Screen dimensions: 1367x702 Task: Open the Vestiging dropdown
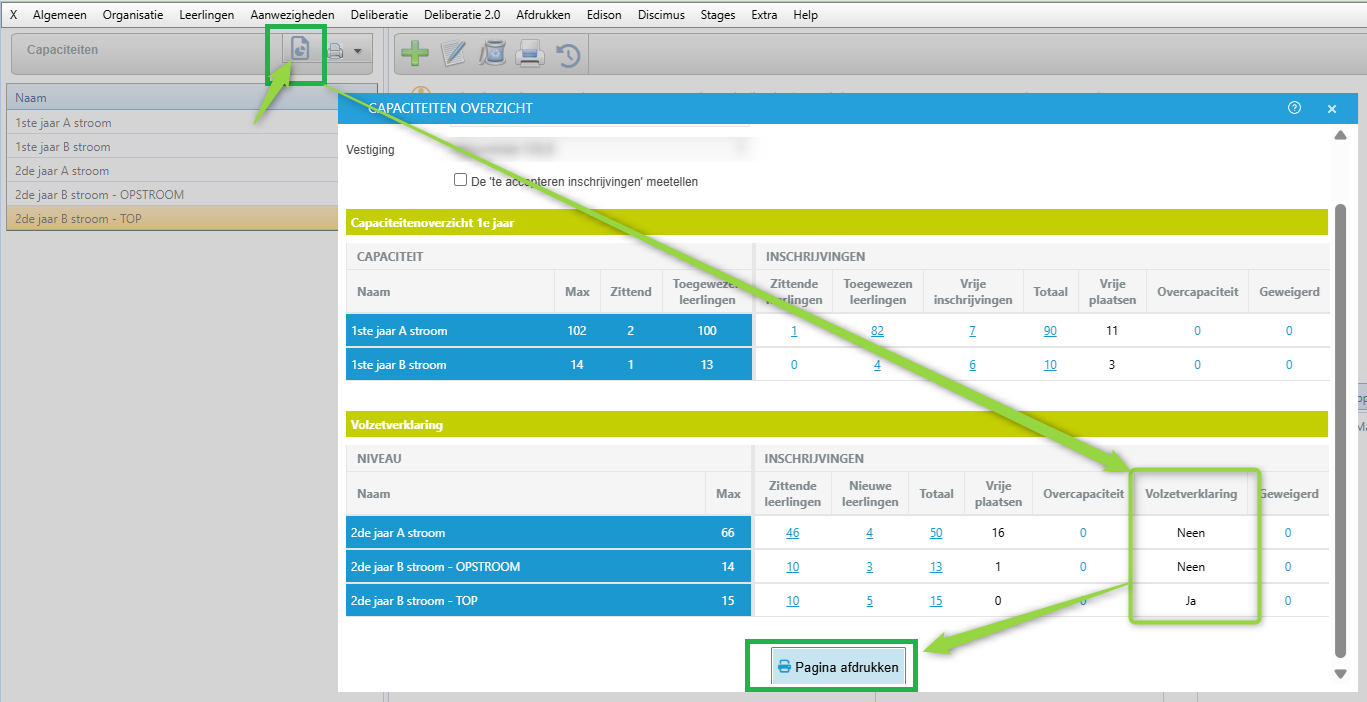coord(598,149)
